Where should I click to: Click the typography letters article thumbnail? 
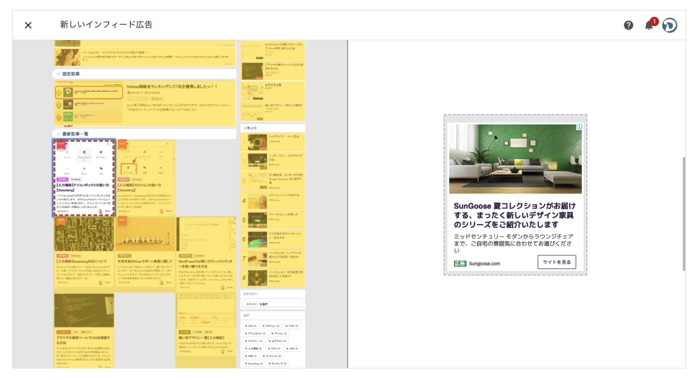84,234
